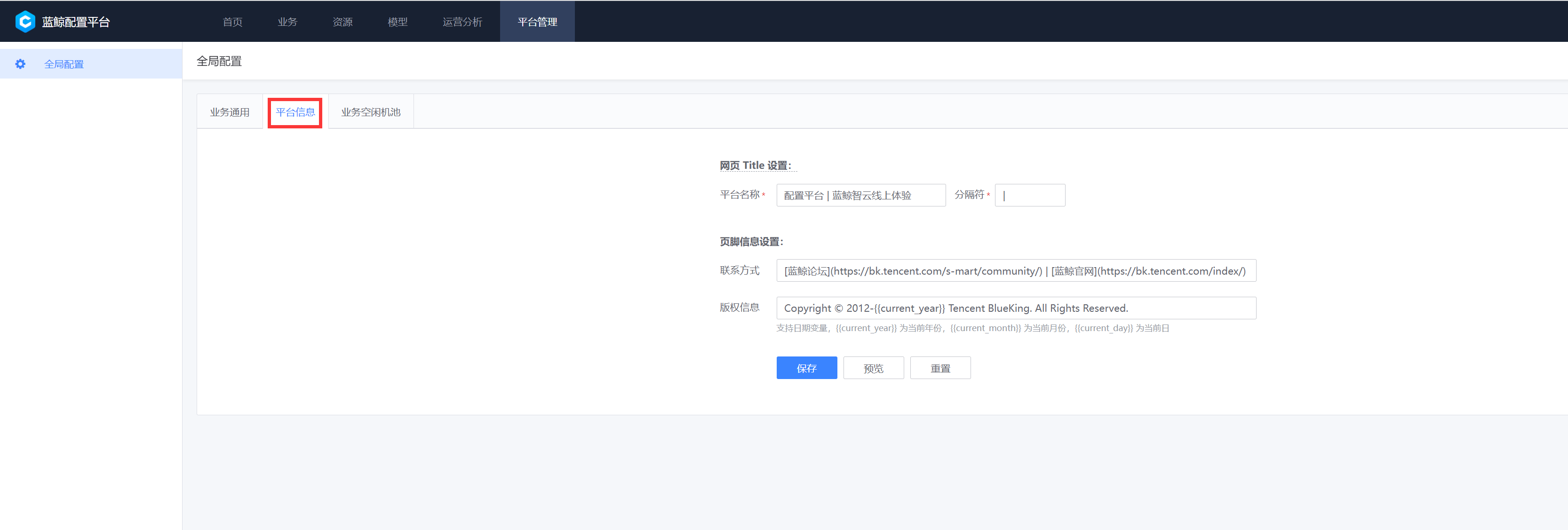Open the 业务 navigation item

pyautogui.click(x=287, y=22)
